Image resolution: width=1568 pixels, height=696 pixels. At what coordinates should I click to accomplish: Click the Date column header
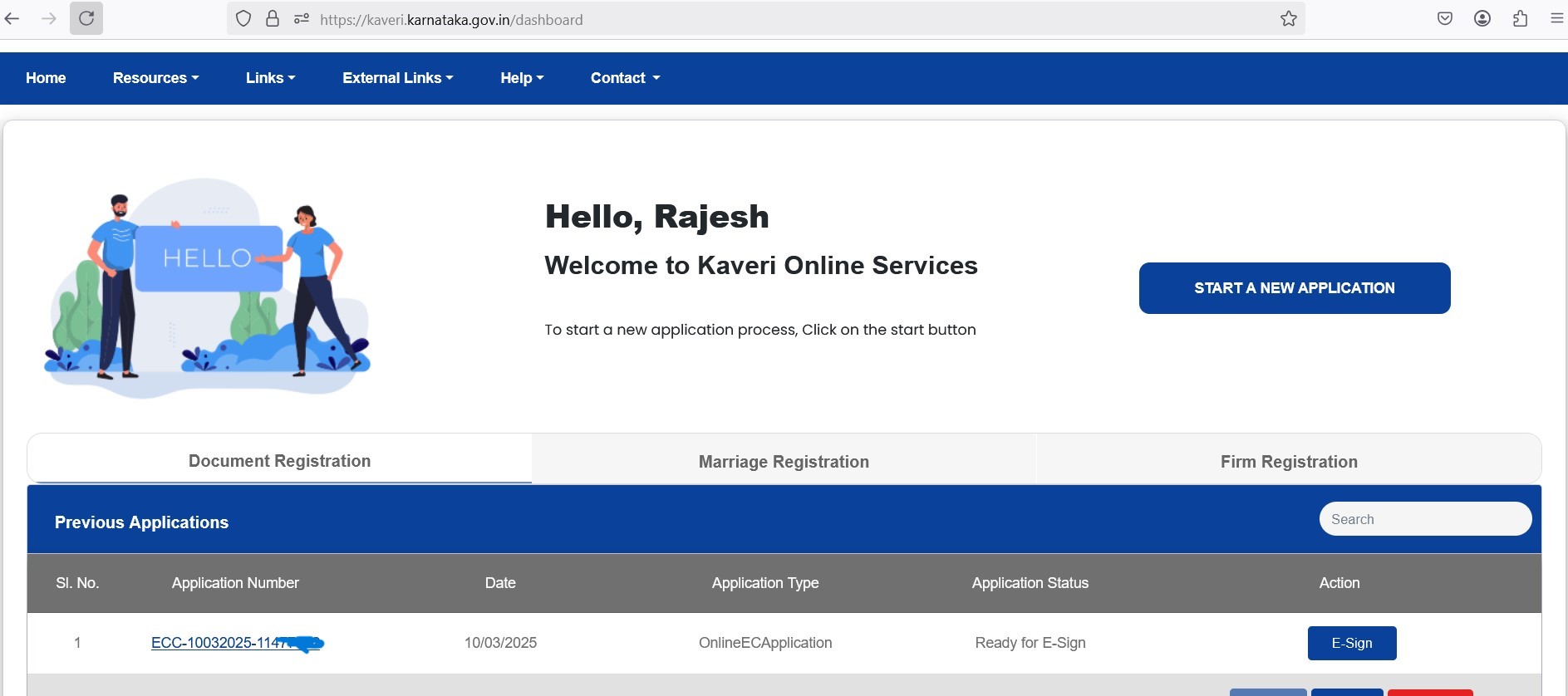click(500, 583)
